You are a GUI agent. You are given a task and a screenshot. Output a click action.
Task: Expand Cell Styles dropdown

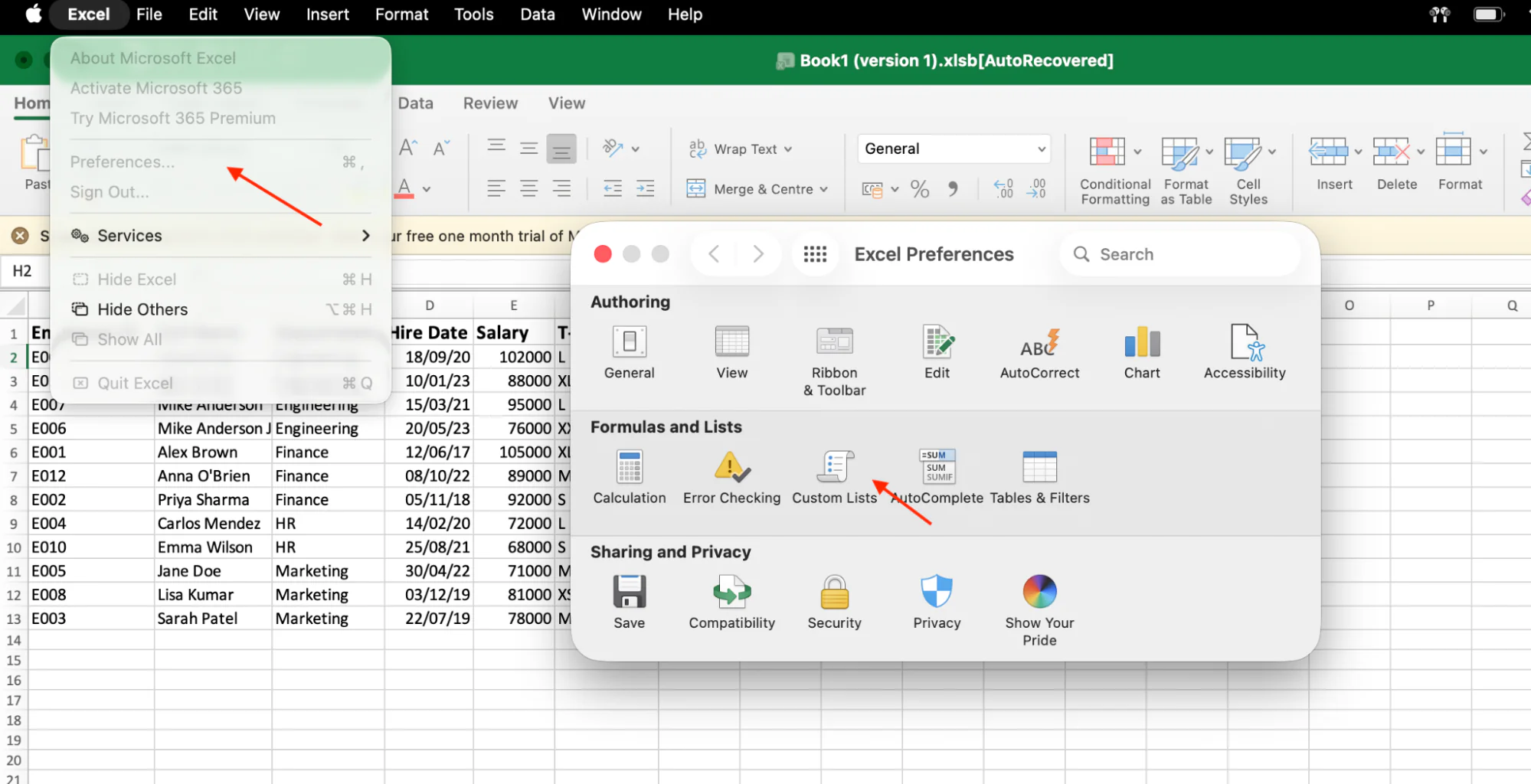point(1272,152)
